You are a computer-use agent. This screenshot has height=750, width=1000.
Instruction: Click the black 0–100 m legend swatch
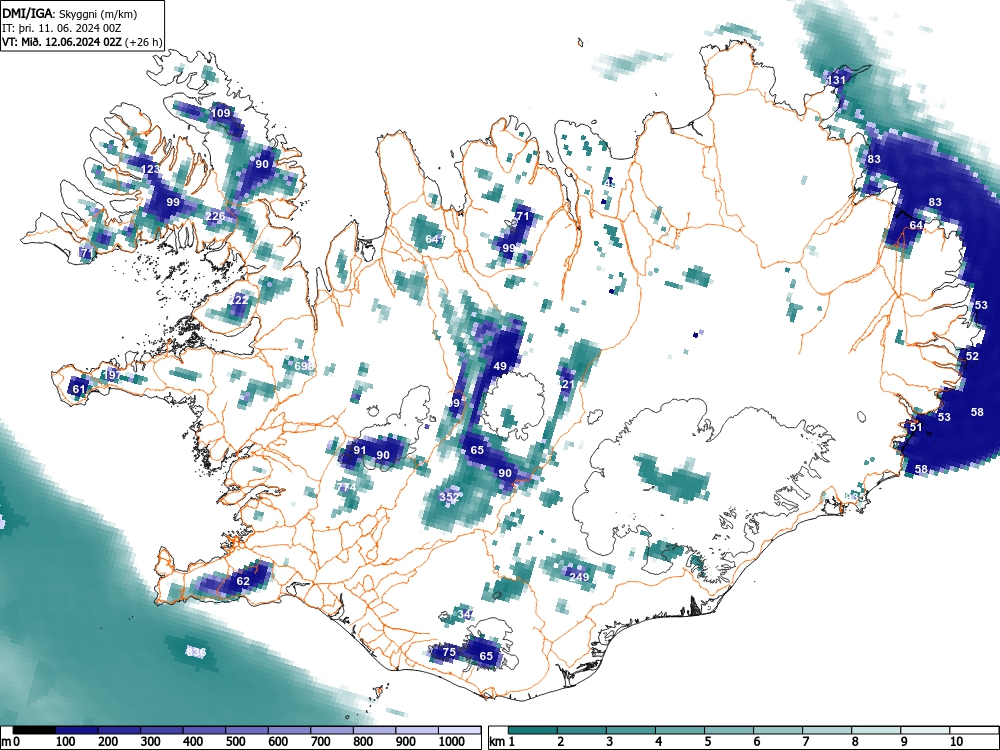coord(34,730)
